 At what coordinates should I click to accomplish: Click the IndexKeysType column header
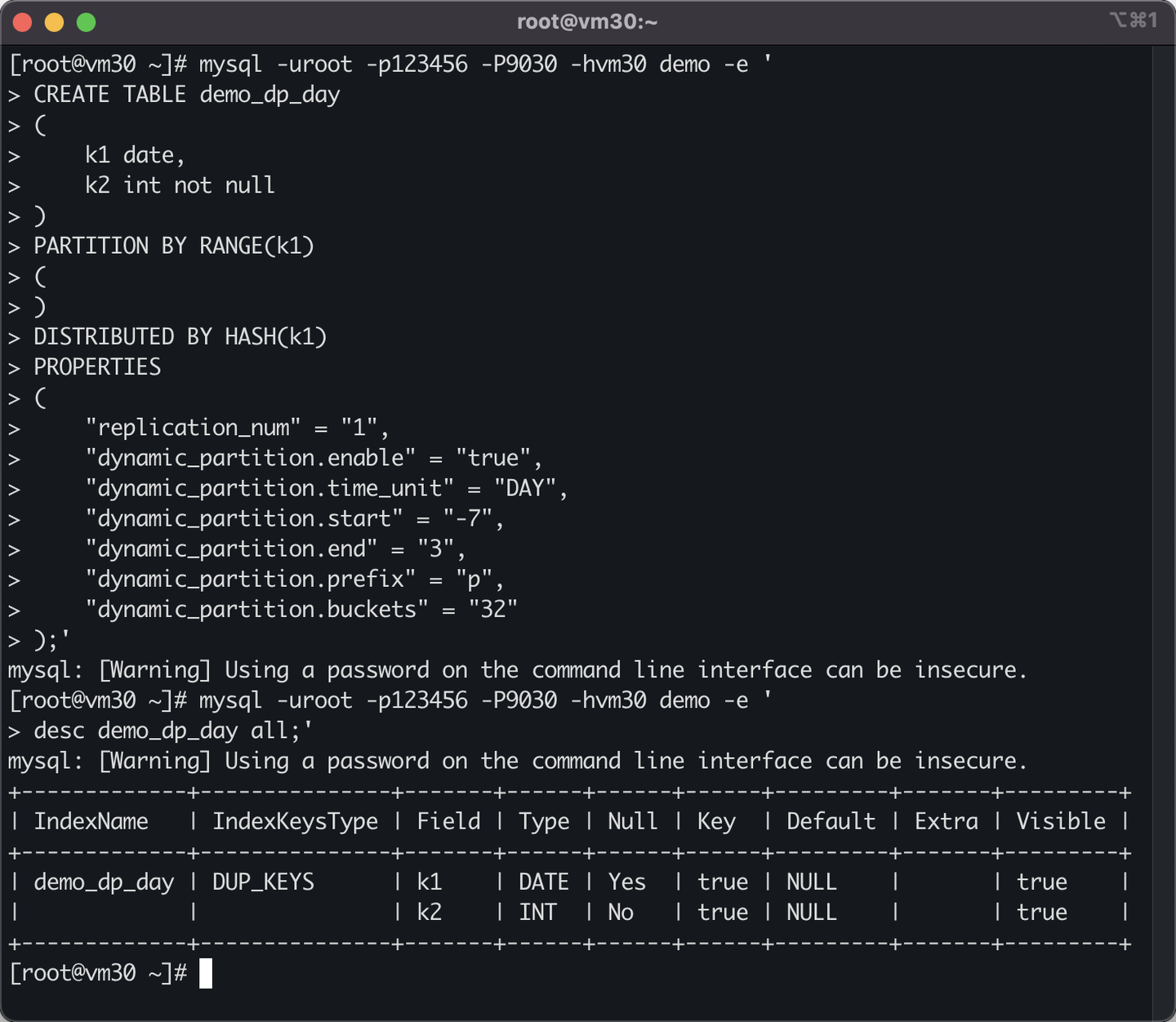click(295, 822)
